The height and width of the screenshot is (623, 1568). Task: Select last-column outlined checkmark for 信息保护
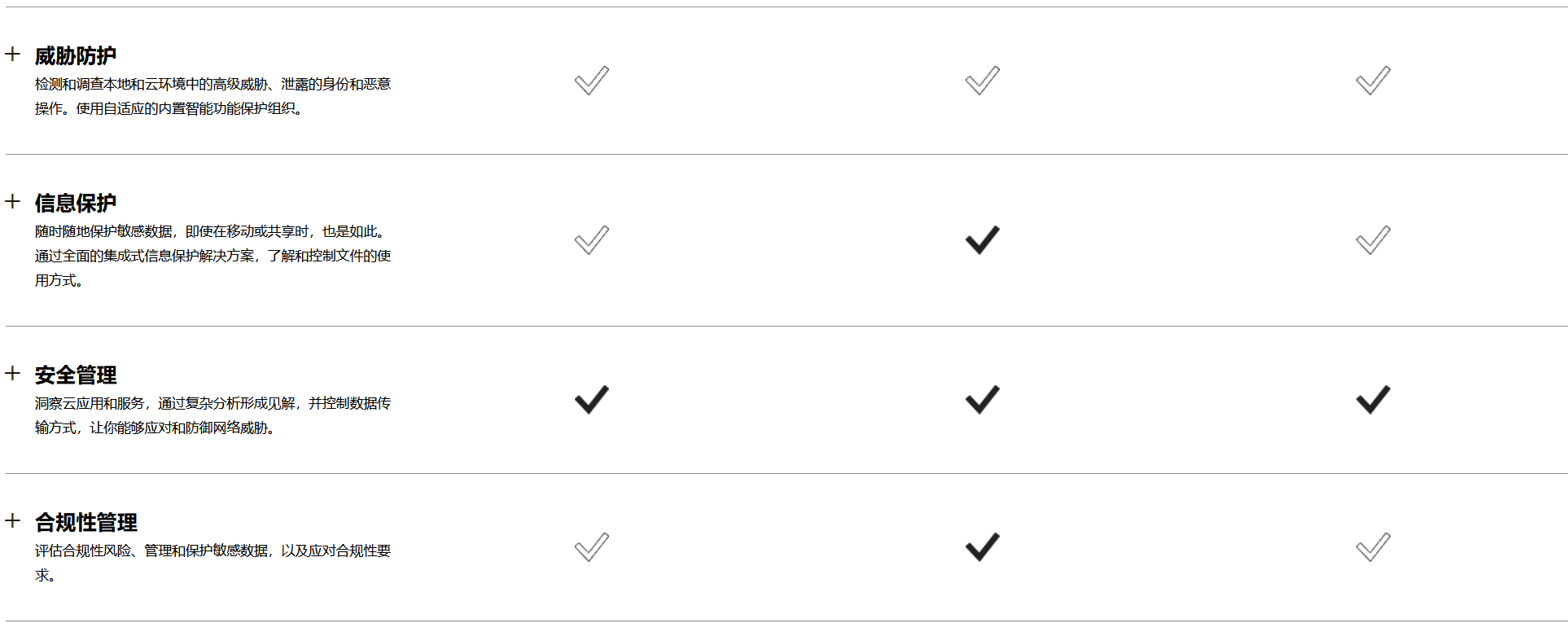(x=1373, y=240)
